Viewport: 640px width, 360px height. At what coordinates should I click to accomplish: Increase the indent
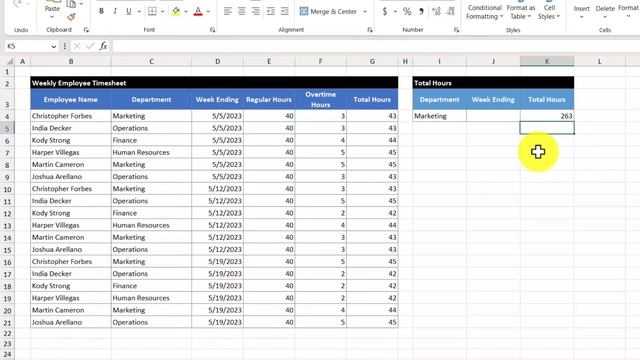point(284,11)
